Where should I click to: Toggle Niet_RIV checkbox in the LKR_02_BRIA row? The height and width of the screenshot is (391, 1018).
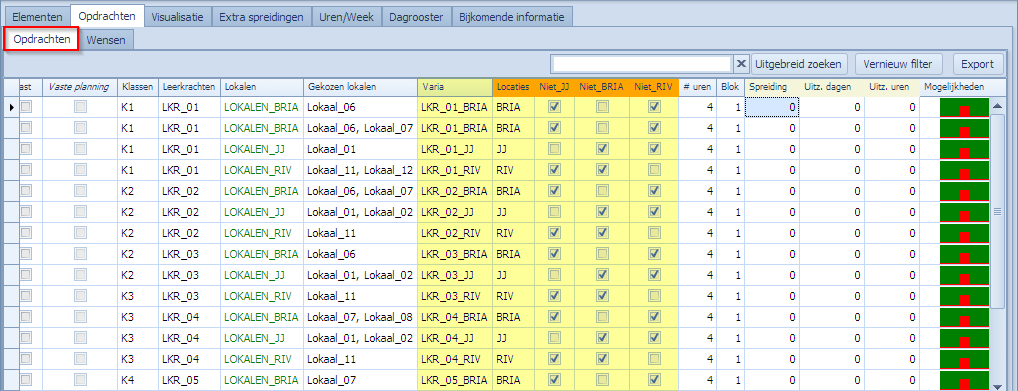point(654,191)
